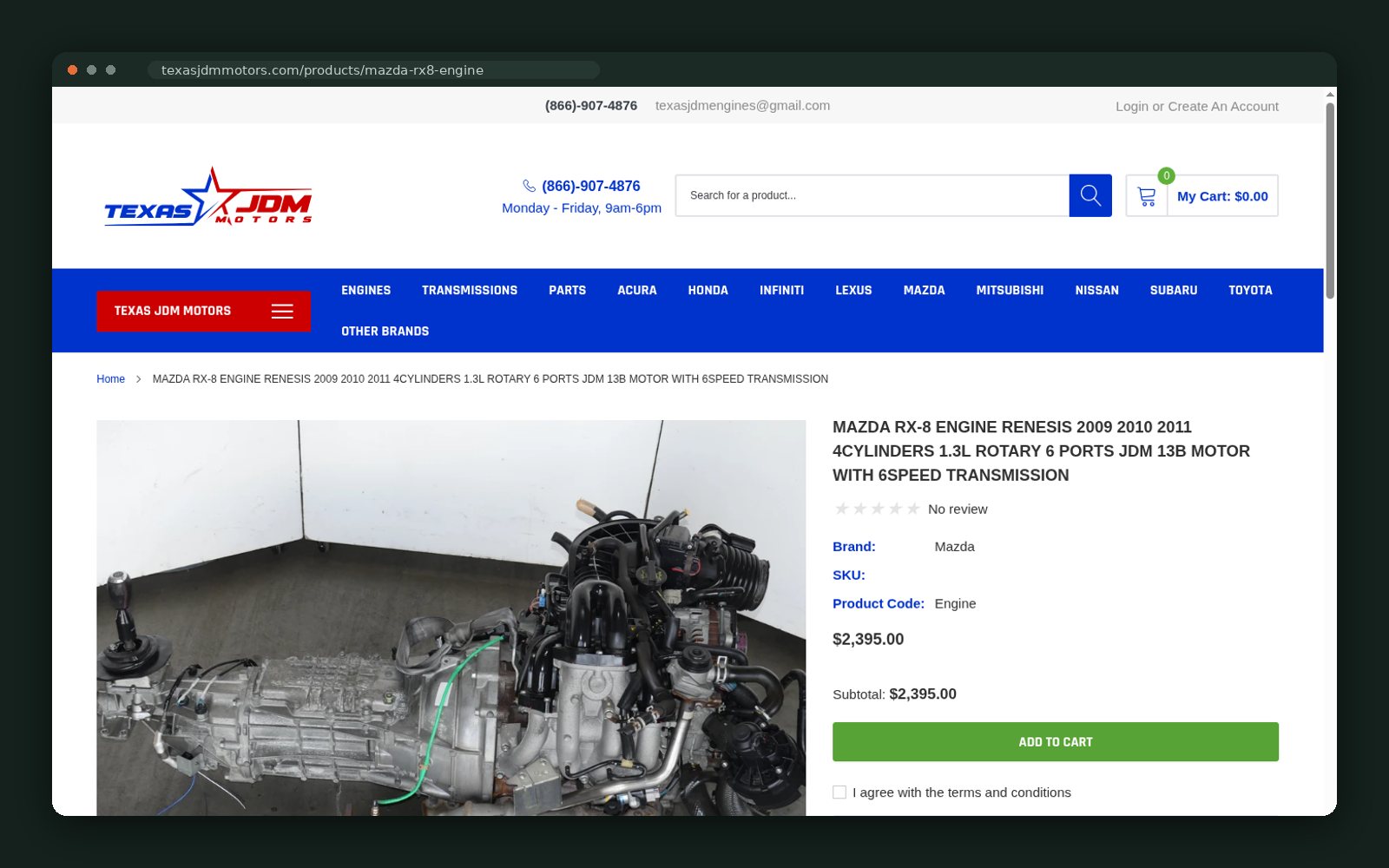This screenshot has height=868, width=1389.
Task: Click the Engine product code value
Action: (x=955, y=604)
